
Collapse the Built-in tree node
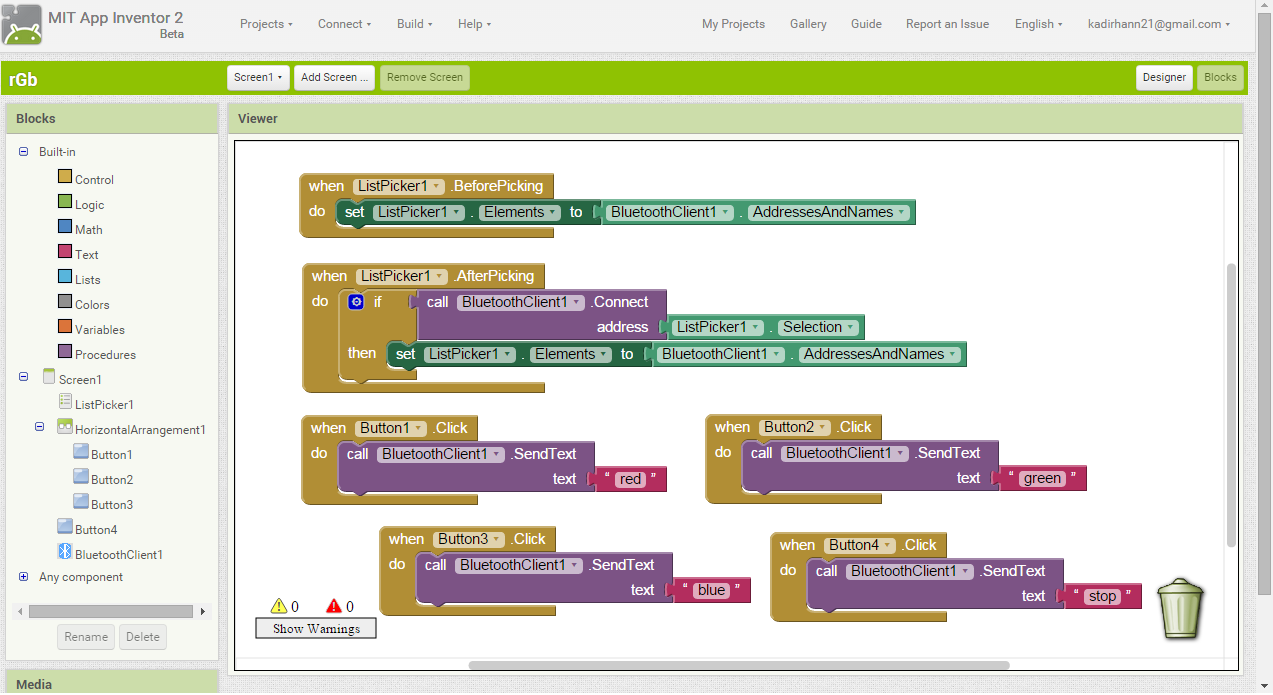tap(23, 152)
